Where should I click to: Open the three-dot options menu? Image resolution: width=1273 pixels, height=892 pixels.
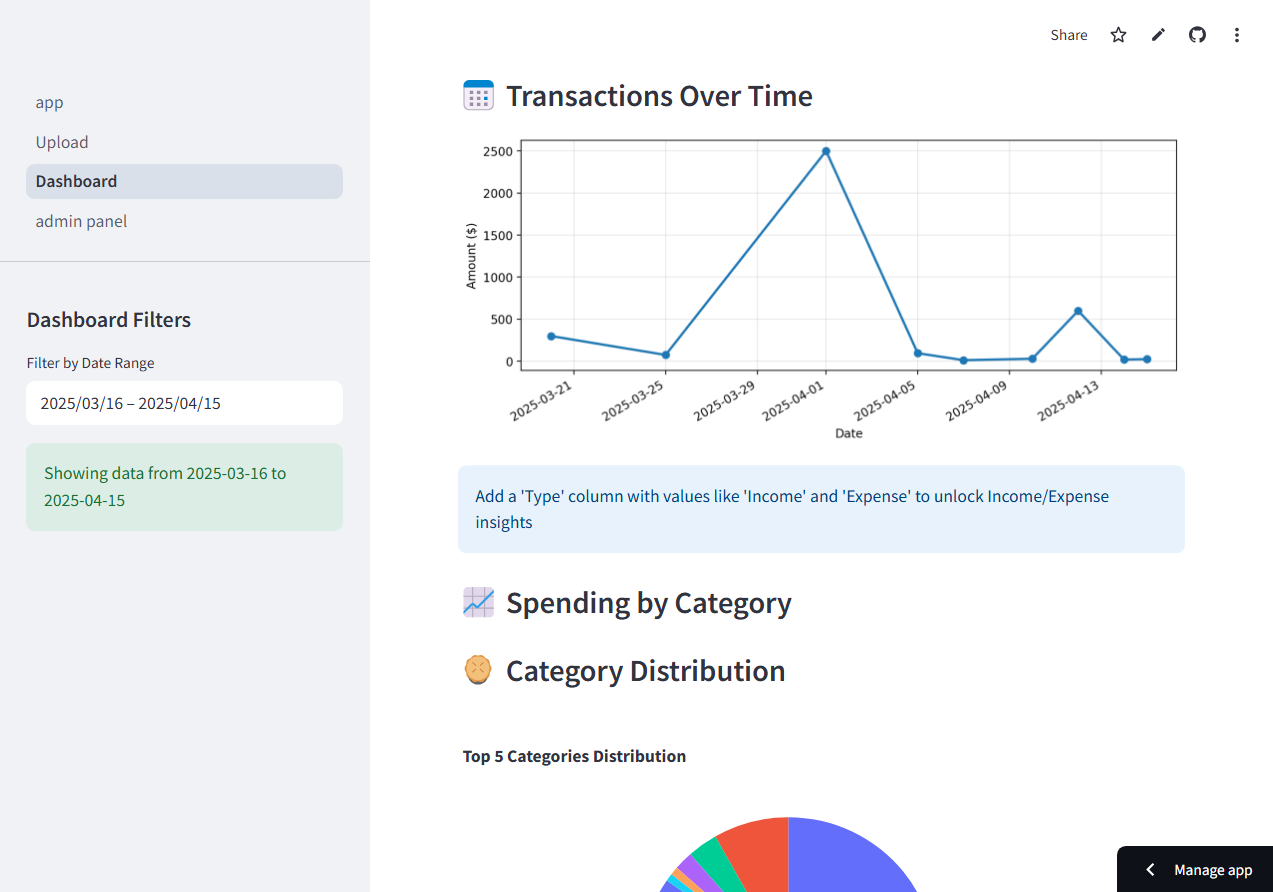point(1237,34)
